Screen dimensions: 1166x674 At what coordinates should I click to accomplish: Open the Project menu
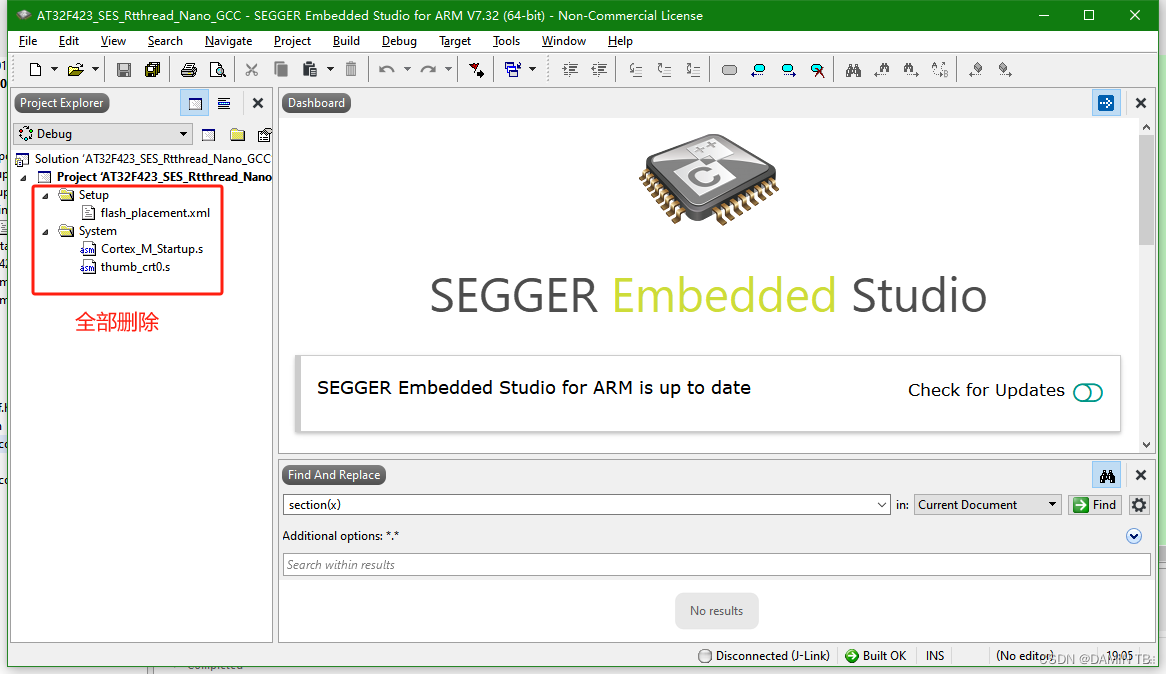(x=292, y=41)
